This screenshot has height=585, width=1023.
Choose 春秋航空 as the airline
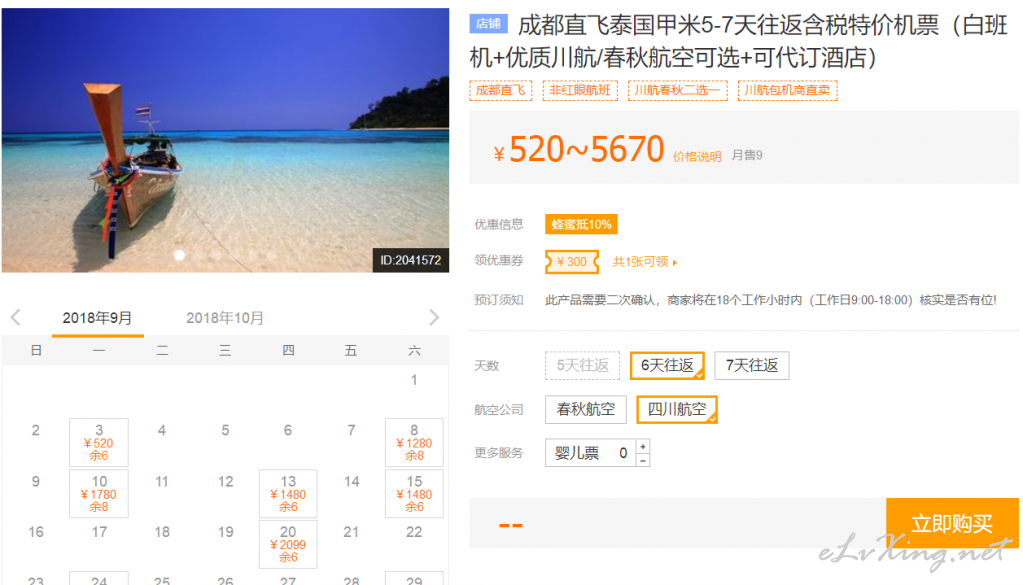tap(585, 410)
